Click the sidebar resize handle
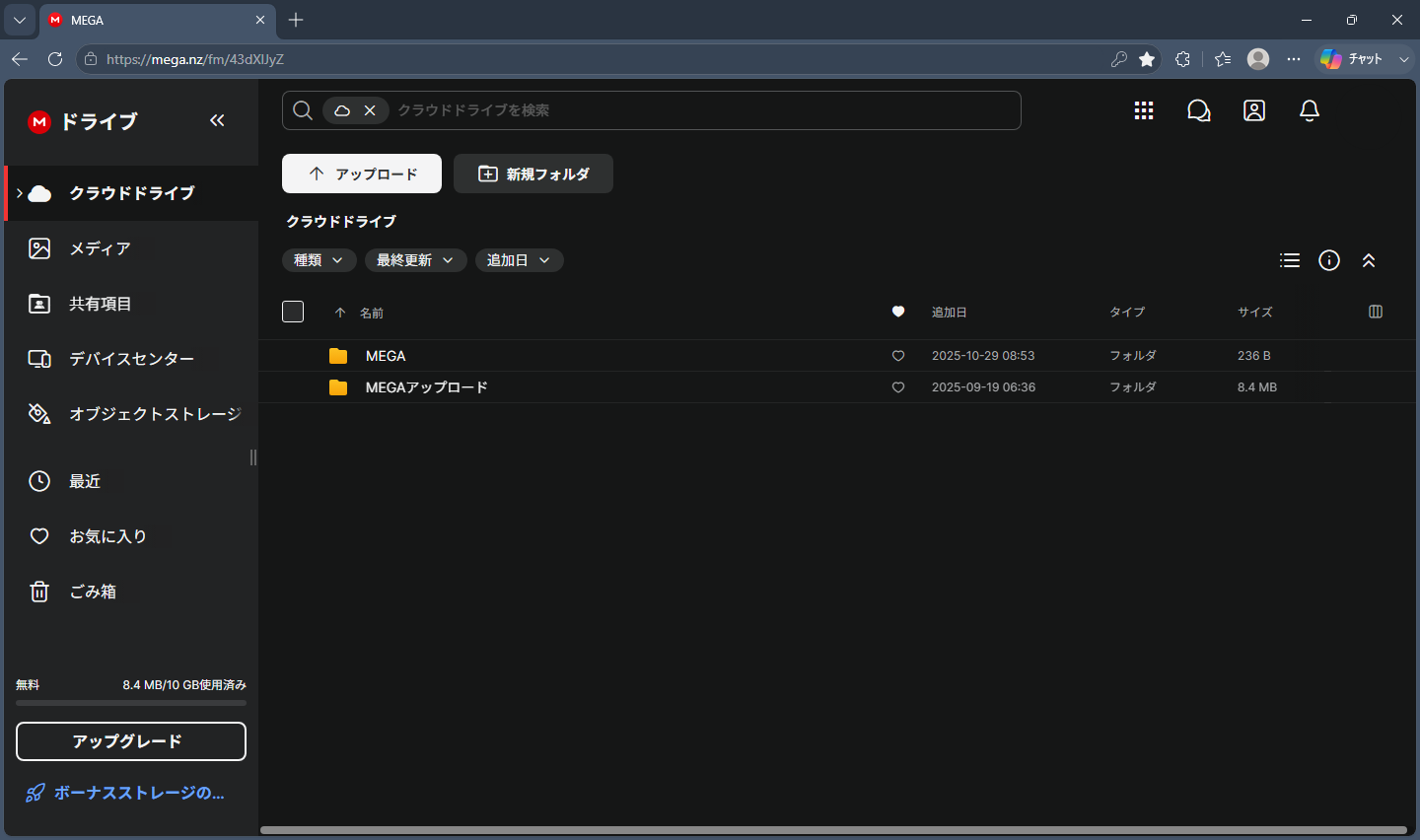 click(253, 457)
